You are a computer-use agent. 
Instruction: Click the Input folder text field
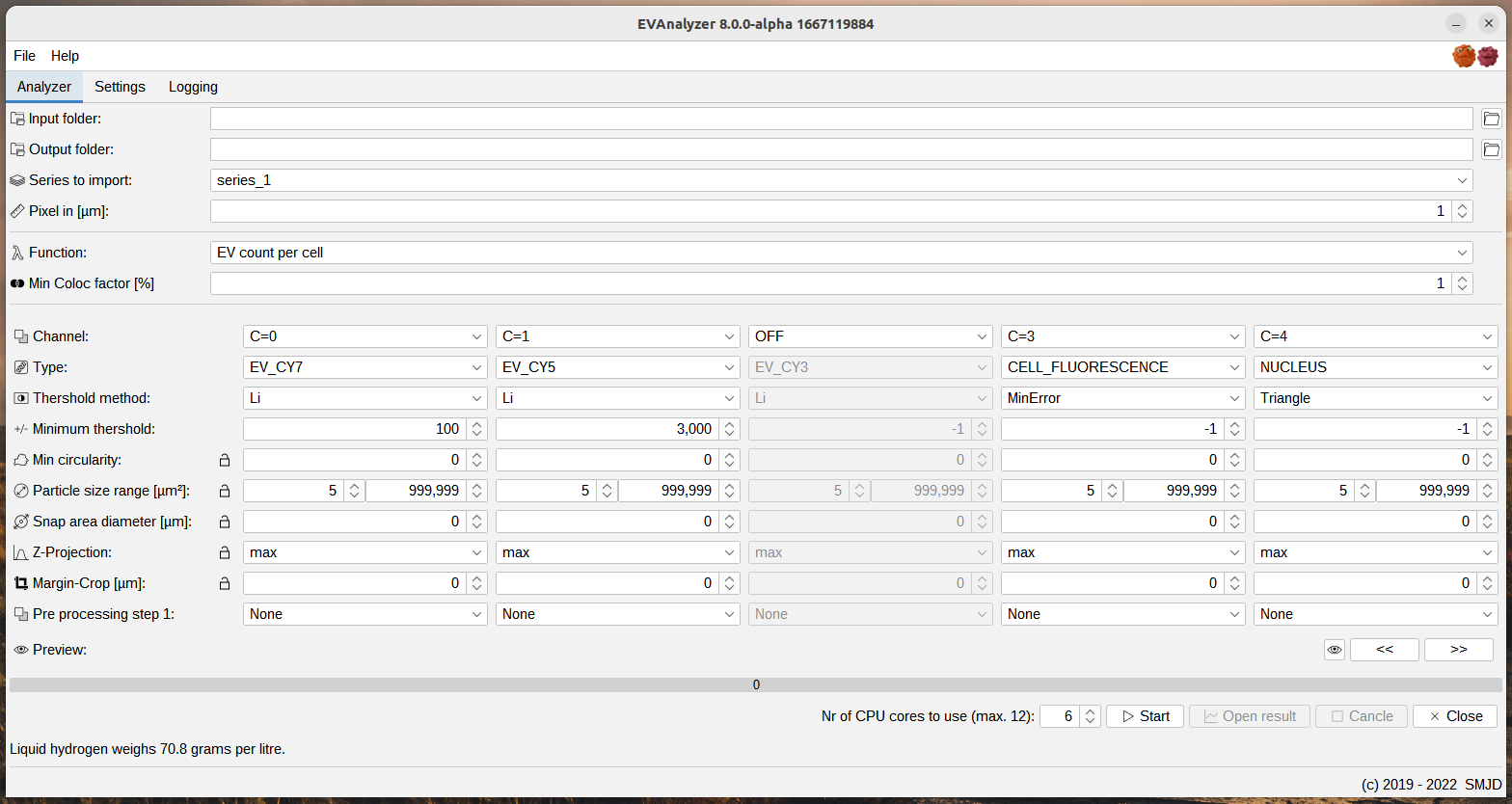[x=841, y=119]
